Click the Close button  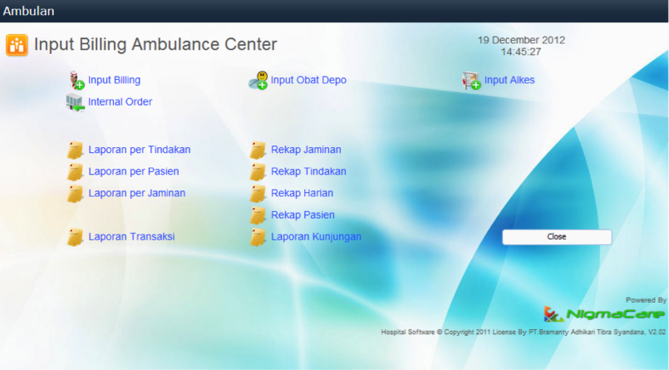pos(557,237)
